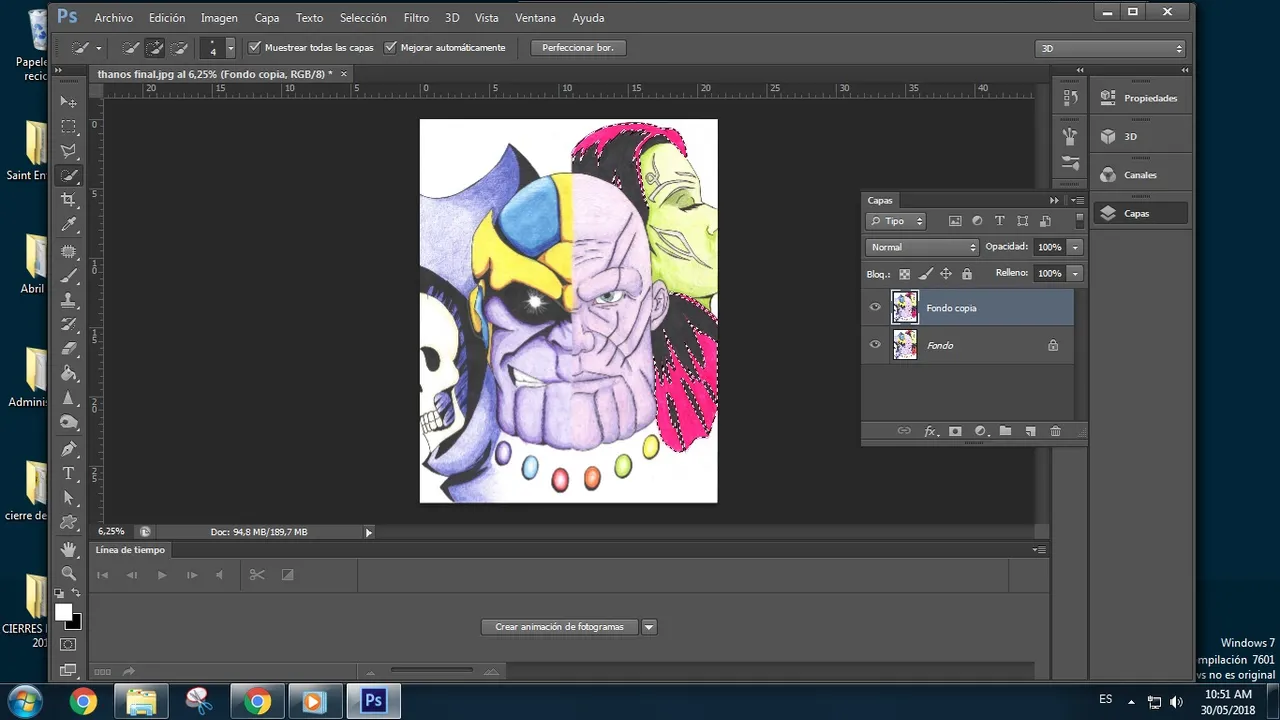
Task: Select the Pen tool
Action: coord(68,448)
